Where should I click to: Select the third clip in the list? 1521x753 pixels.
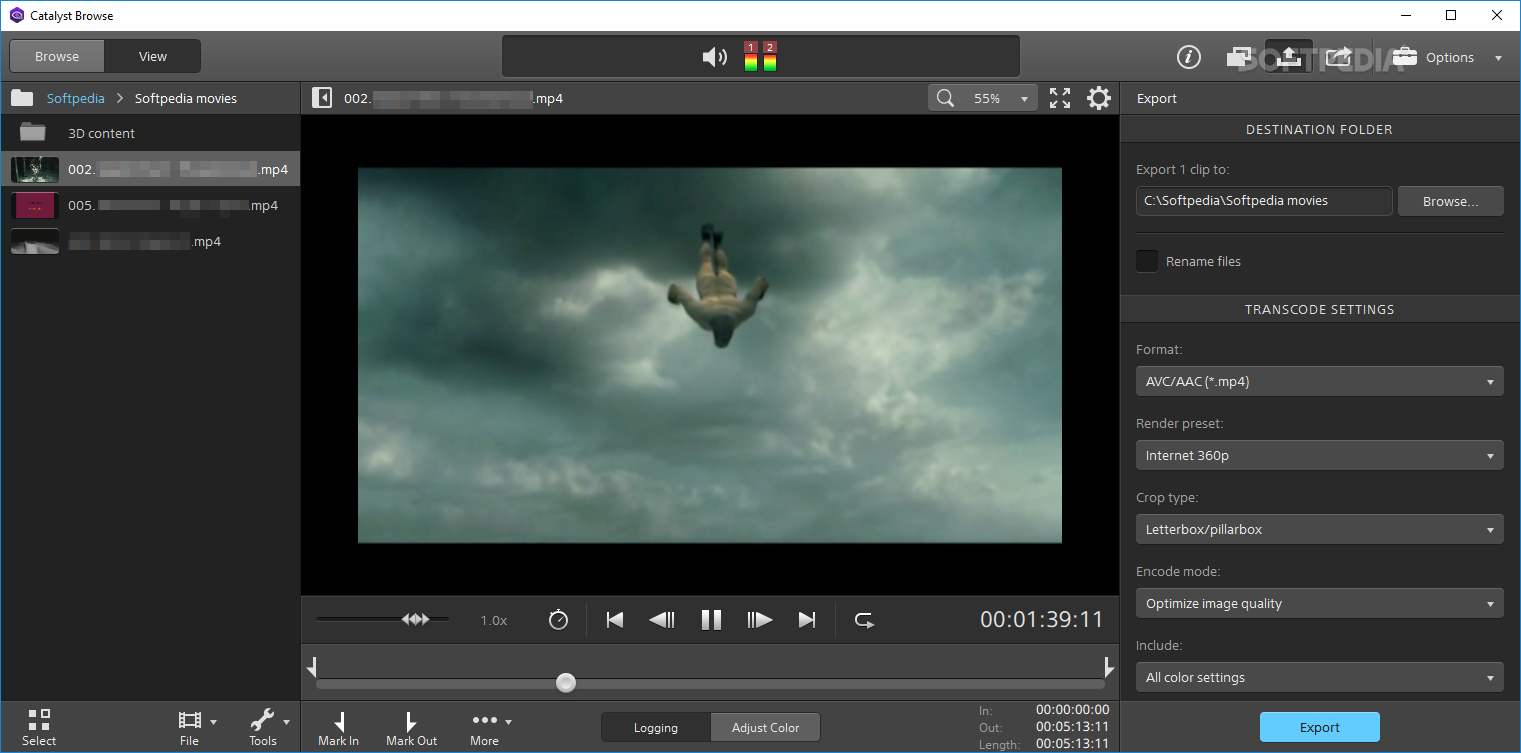point(150,241)
